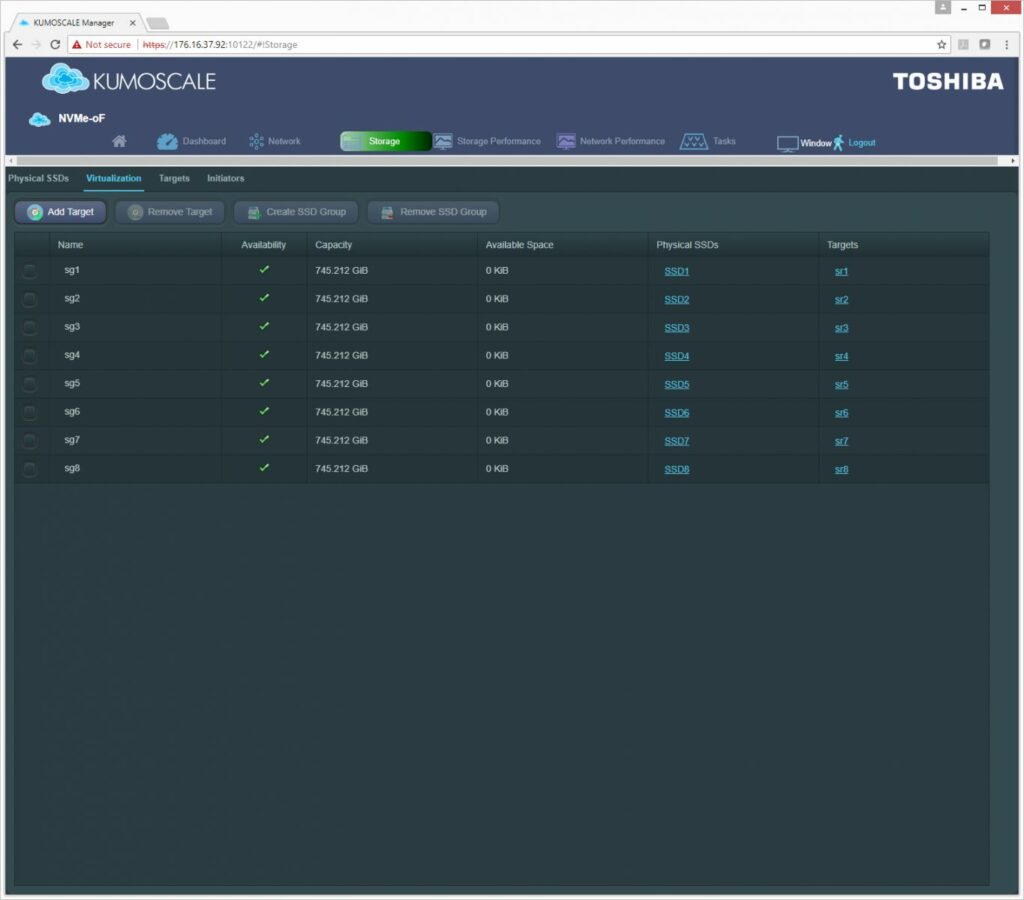Switch to the Targets tab
Image resolution: width=1024 pixels, height=900 pixels.
pyautogui.click(x=174, y=178)
